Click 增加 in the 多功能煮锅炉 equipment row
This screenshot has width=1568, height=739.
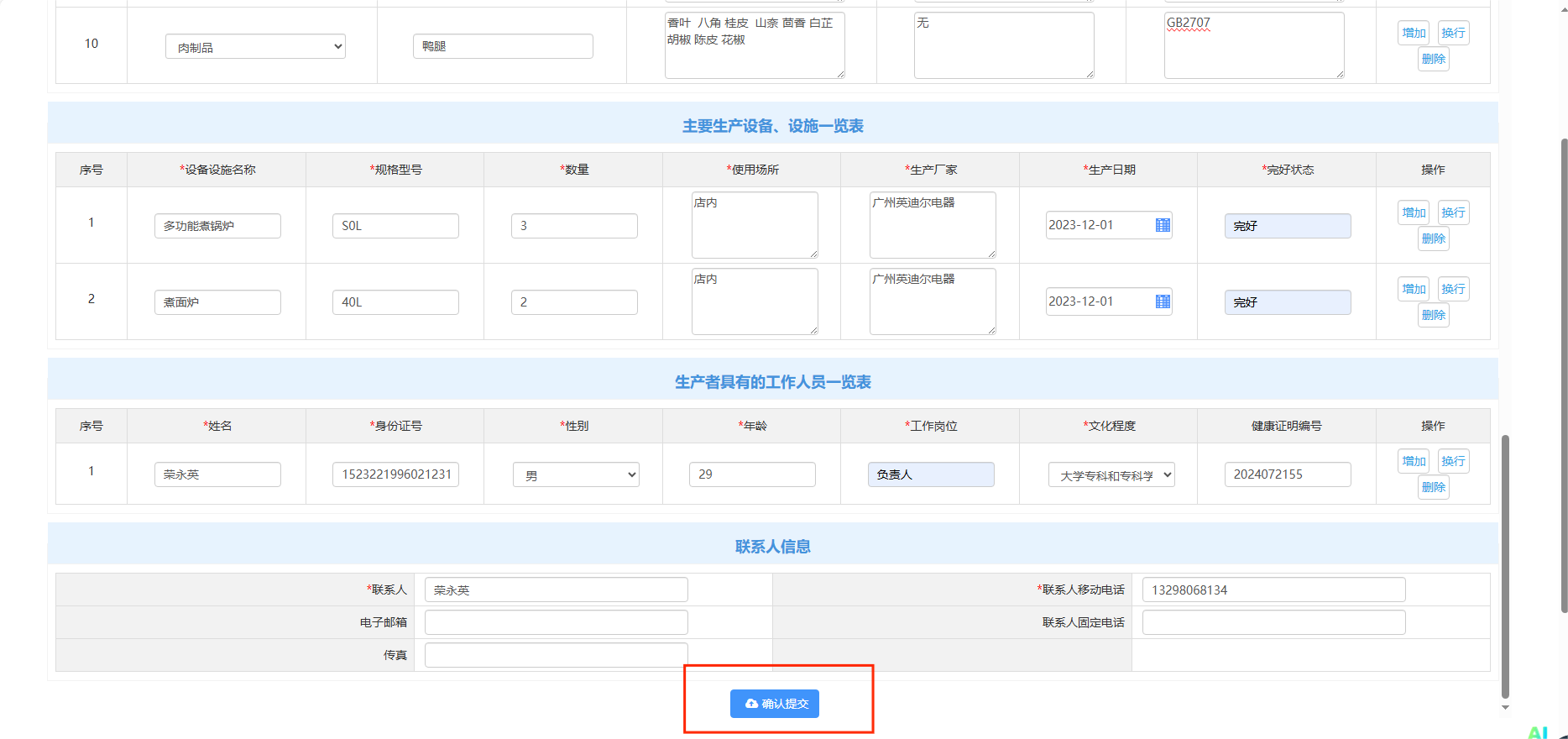tap(1414, 212)
